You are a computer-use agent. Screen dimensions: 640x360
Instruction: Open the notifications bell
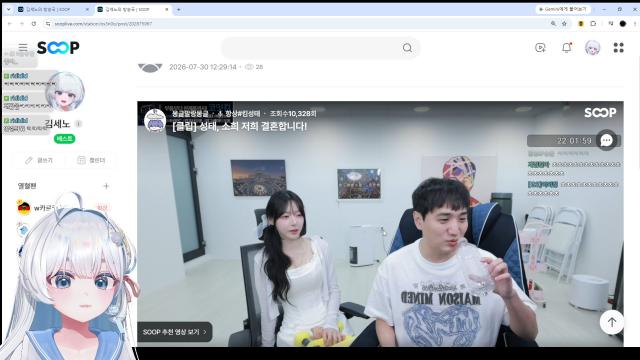(567, 48)
